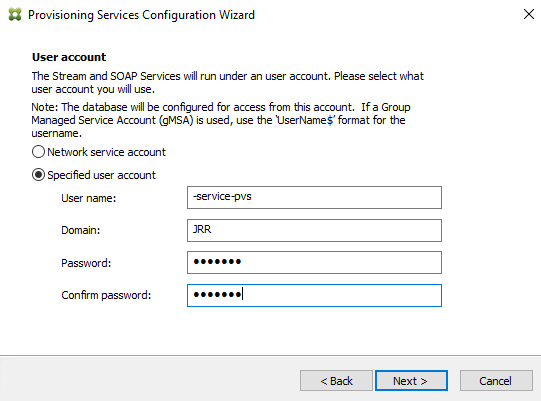The height and width of the screenshot is (401, 541).
Task: Click the Note paragraph about gMSA accounts
Action: [x=221, y=120]
